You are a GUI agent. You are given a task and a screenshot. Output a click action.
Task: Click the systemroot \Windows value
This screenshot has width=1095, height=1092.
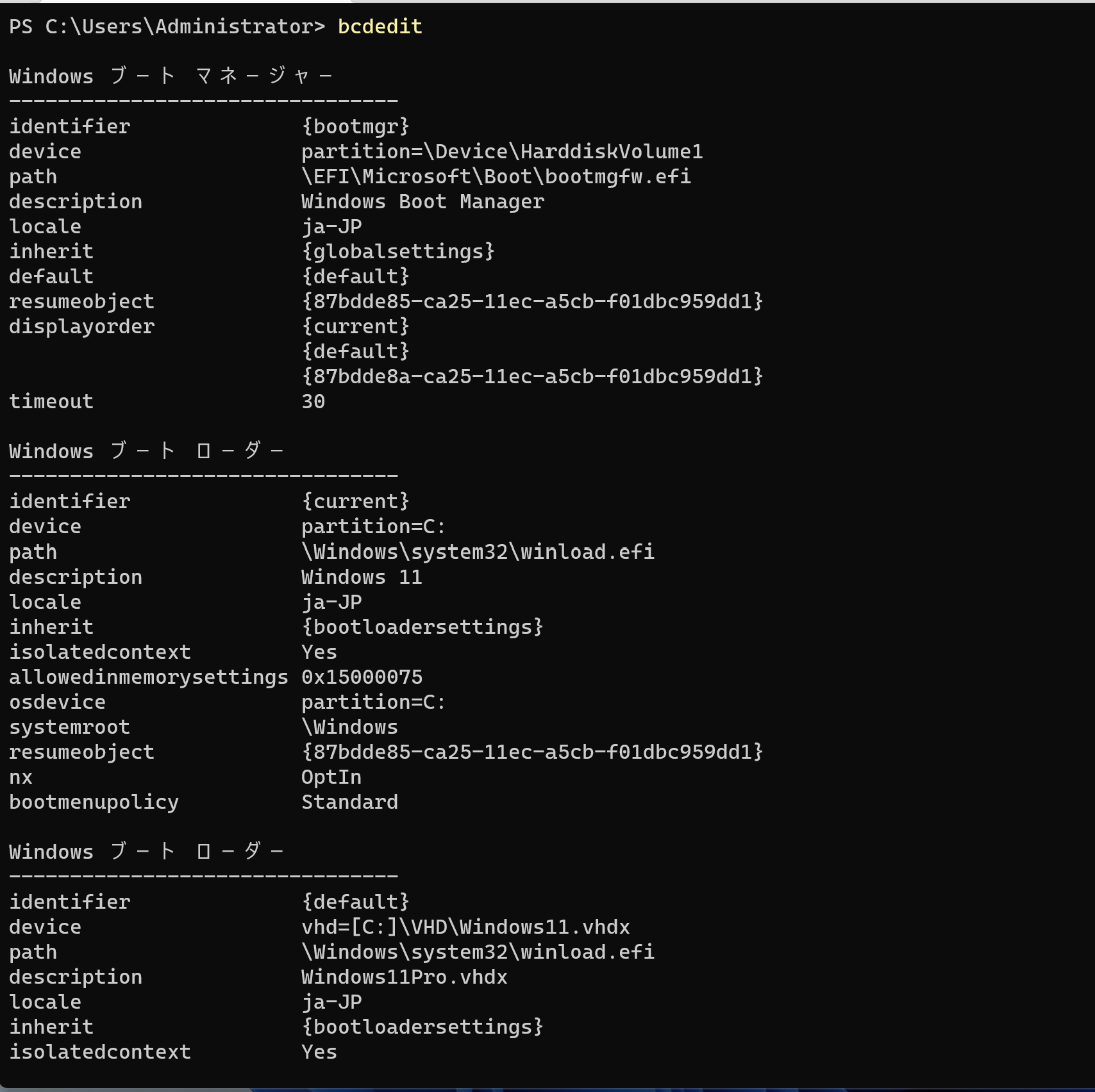click(349, 727)
